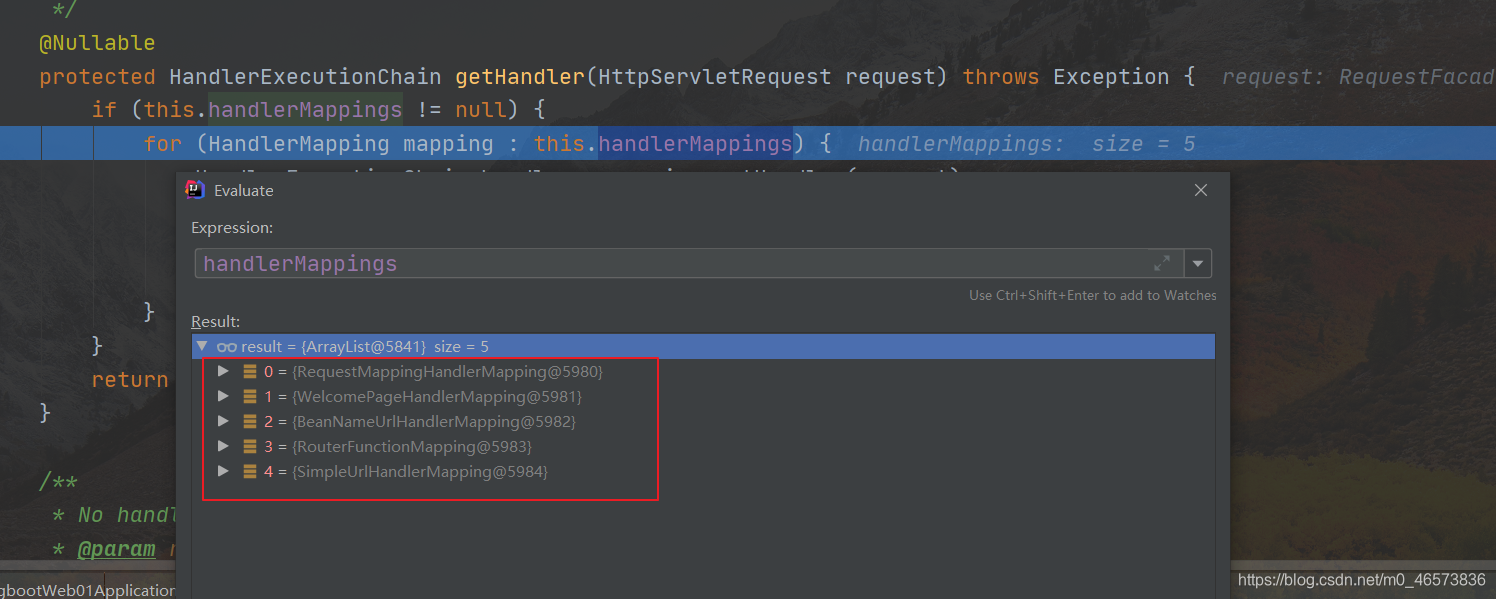Screen dimensions: 1496x599
Task: Click the Evaluate dialog title text
Action: 244,190
